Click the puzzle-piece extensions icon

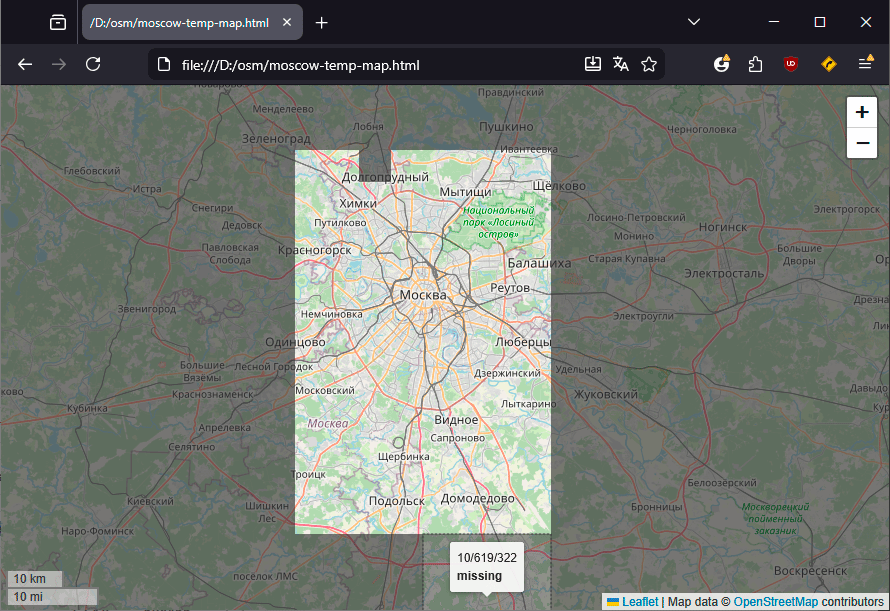coord(755,63)
